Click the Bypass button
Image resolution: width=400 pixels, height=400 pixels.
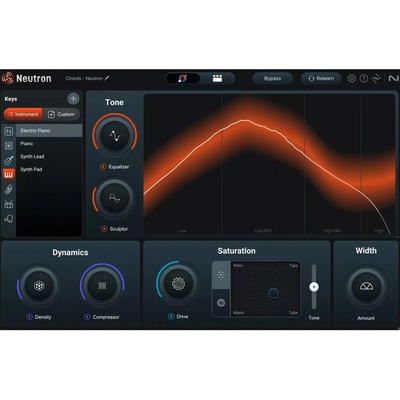tap(273, 79)
